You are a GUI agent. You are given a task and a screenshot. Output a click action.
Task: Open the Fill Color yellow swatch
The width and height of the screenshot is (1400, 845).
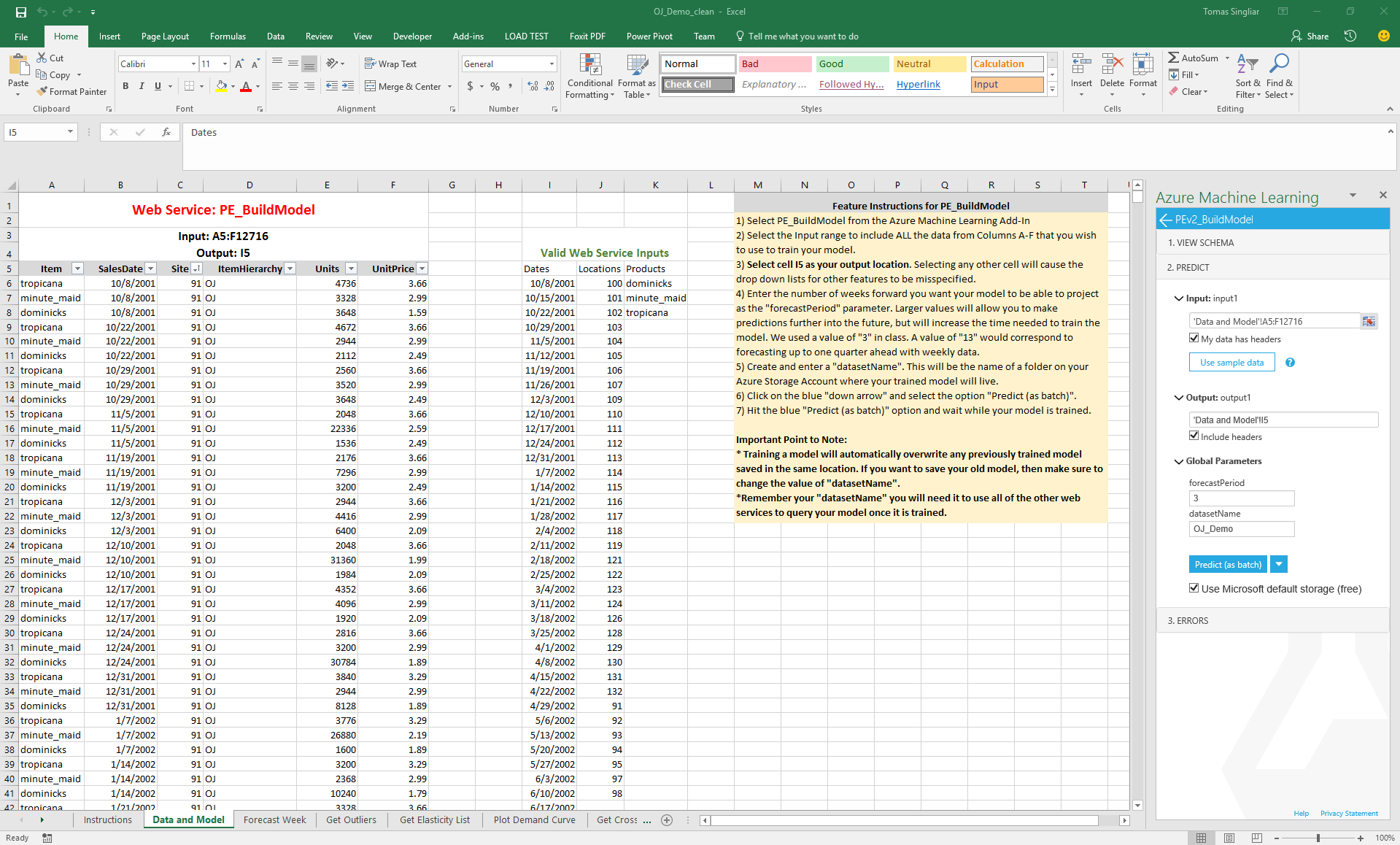[x=221, y=86]
